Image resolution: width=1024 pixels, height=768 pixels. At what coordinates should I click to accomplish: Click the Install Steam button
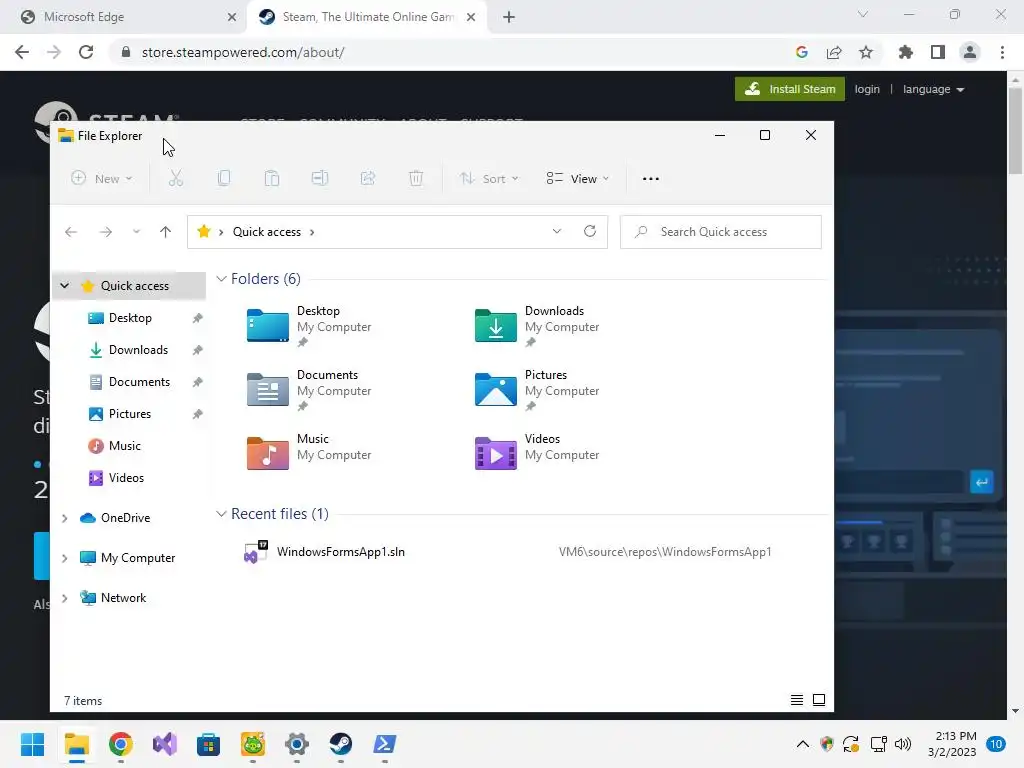click(x=790, y=89)
